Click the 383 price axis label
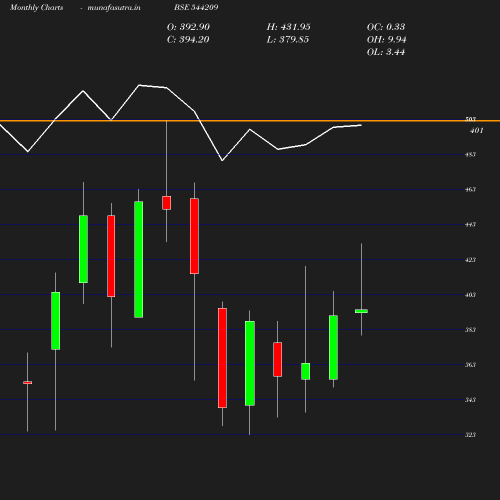This screenshot has width=500, height=500. 470,330
